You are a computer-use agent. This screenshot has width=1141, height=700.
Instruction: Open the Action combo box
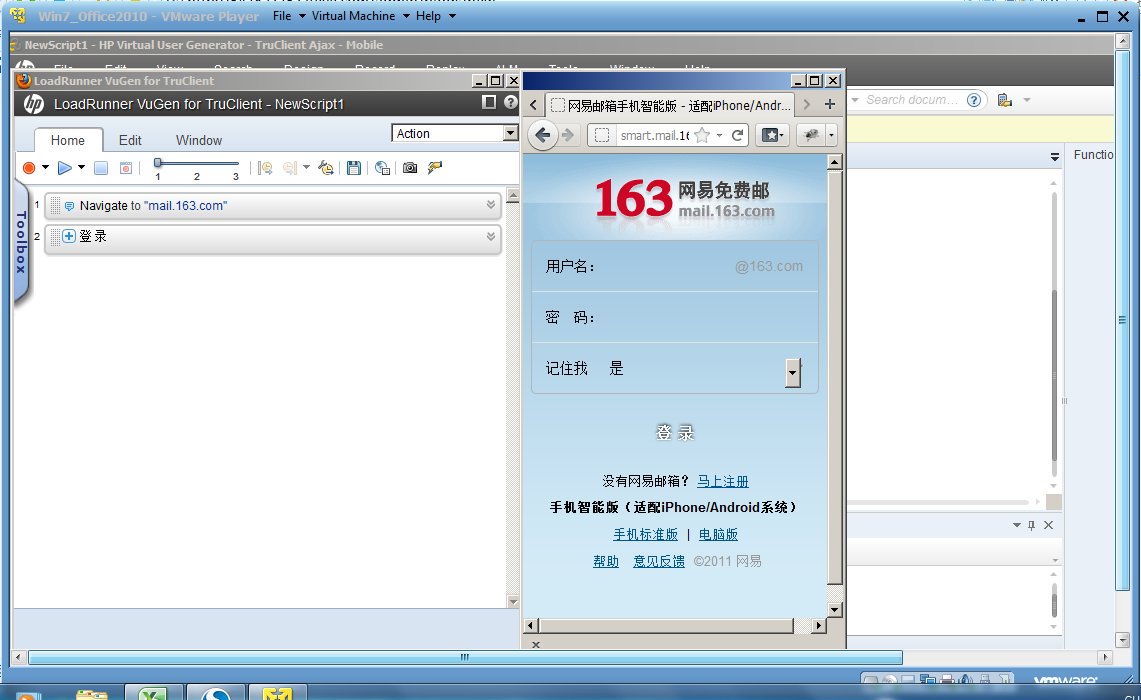(x=455, y=133)
